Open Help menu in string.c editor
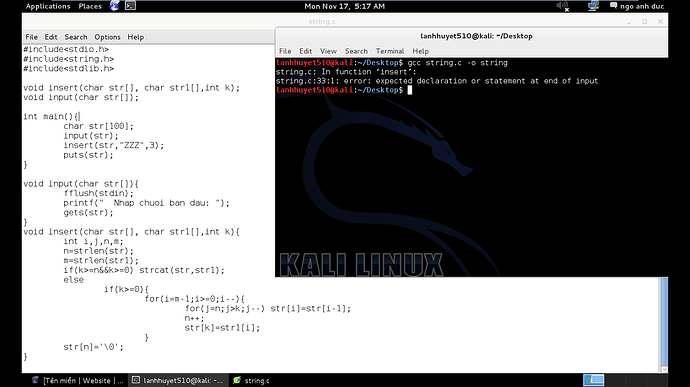The image size is (690, 387). coord(136,37)
